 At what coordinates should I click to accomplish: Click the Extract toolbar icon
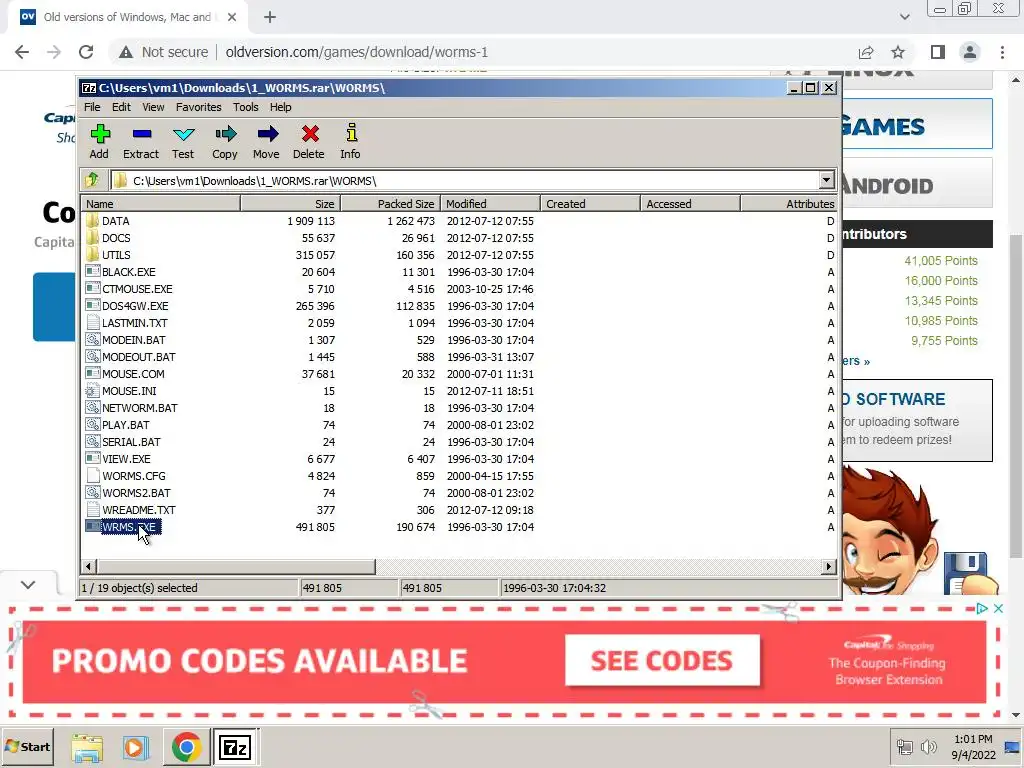point(142,135)
